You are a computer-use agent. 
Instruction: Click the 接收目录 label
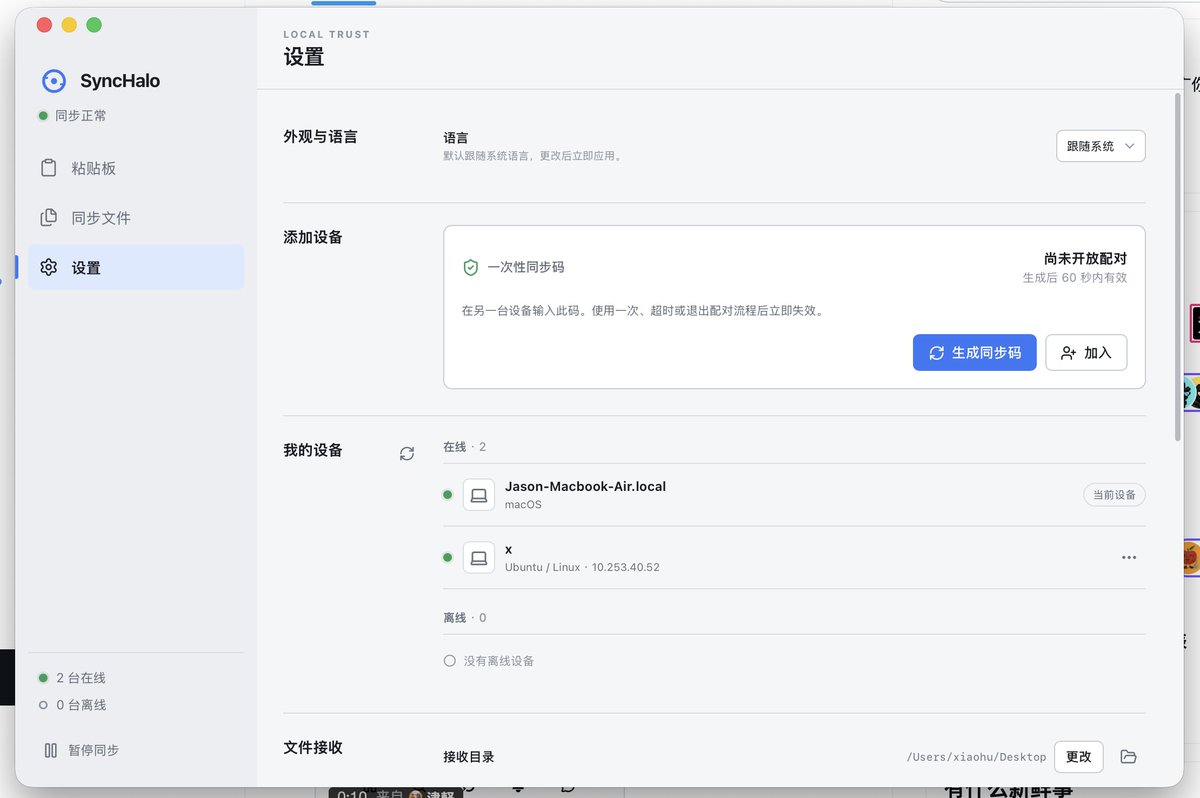pos(469,757)
